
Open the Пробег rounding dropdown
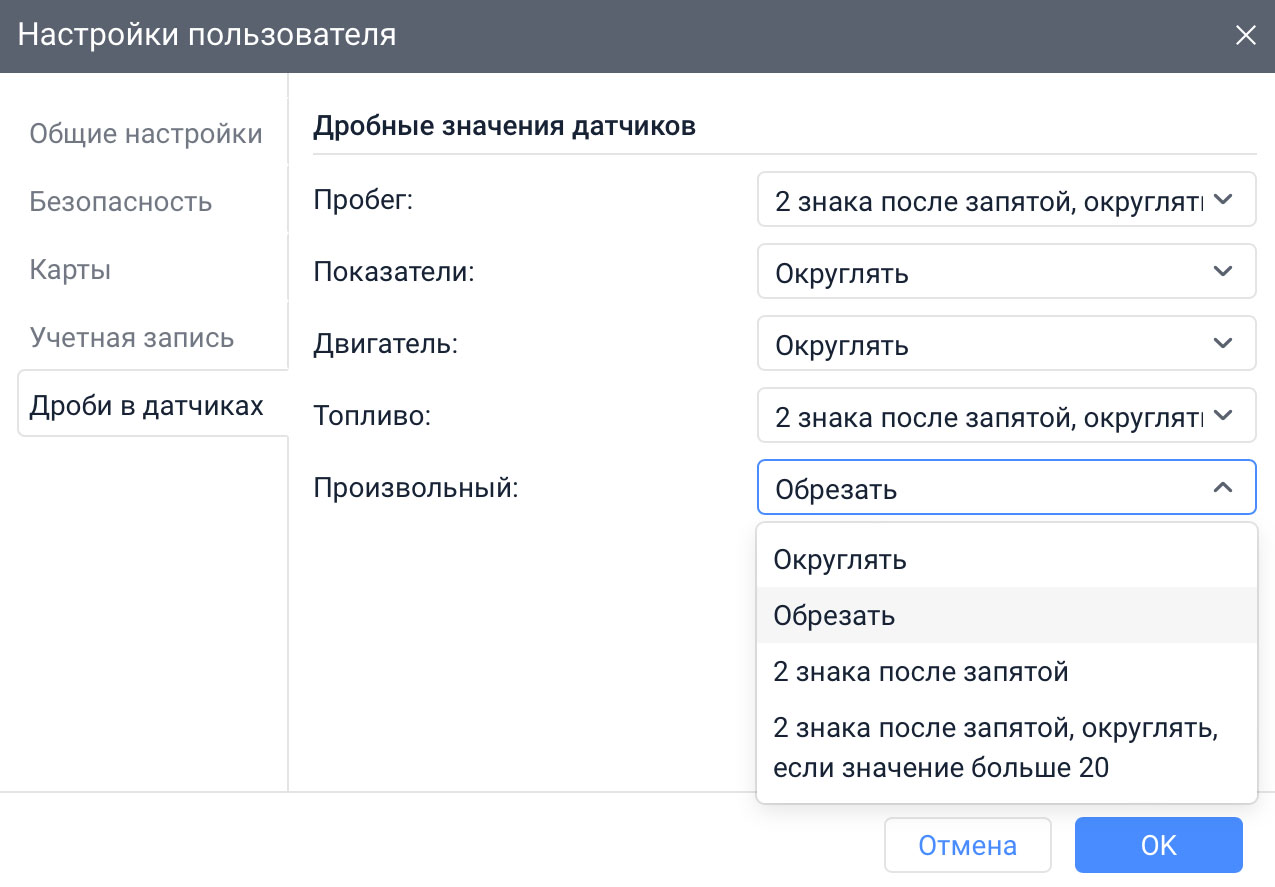1006,199
